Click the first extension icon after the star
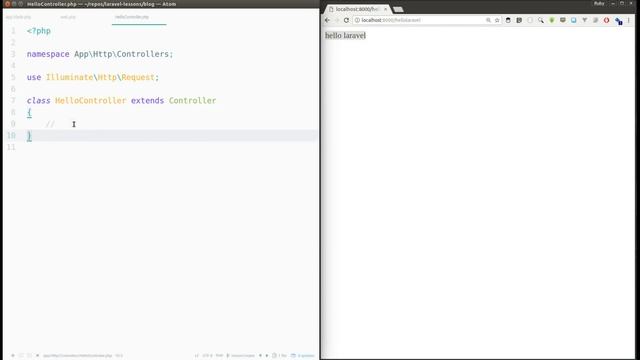The image size is (640, 360). click(508, 20)
